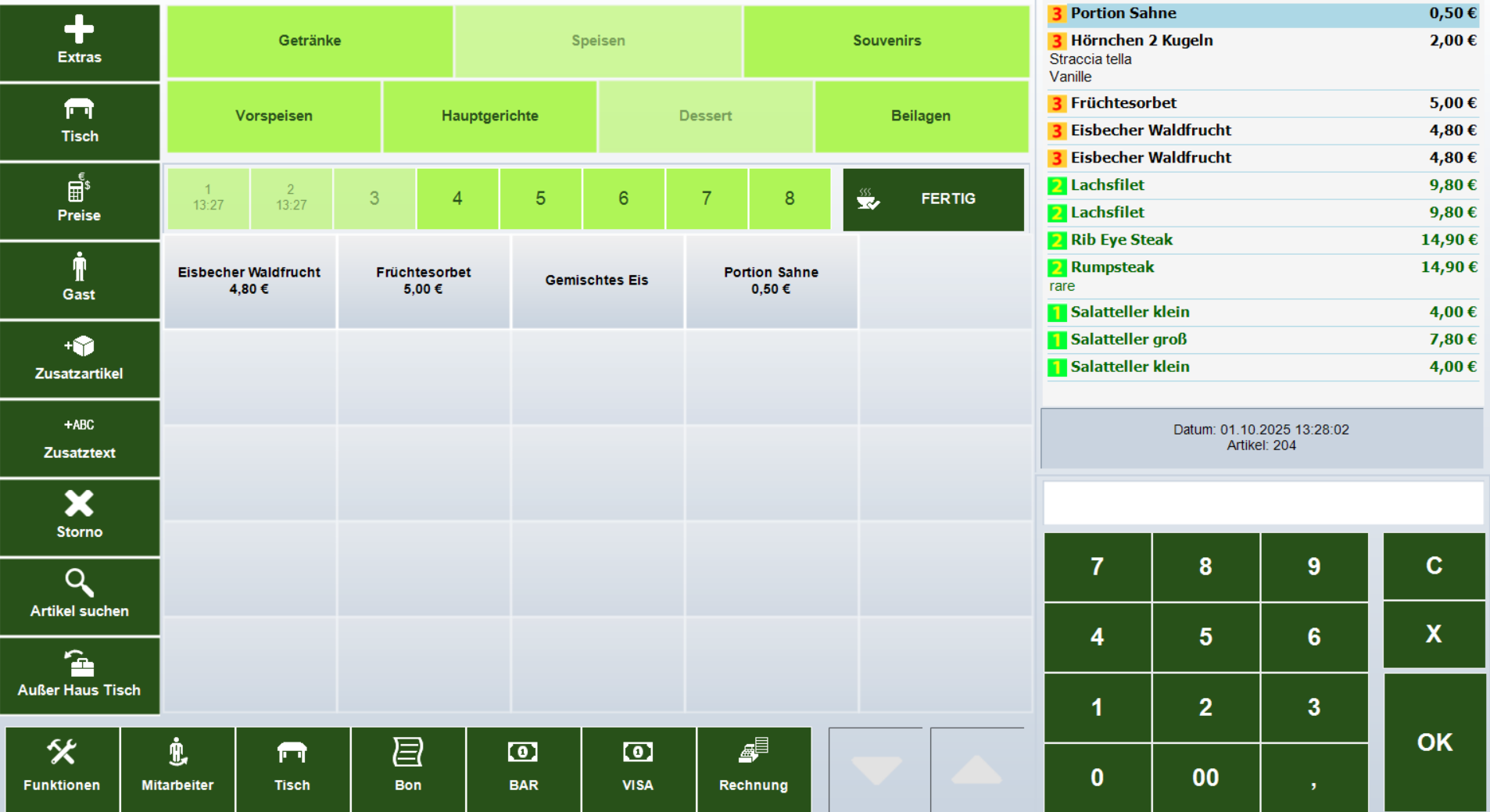The height and width of the screenshot is (812, 1490).
Task: Open Artikel suchen item search
Action: point(80,597)
